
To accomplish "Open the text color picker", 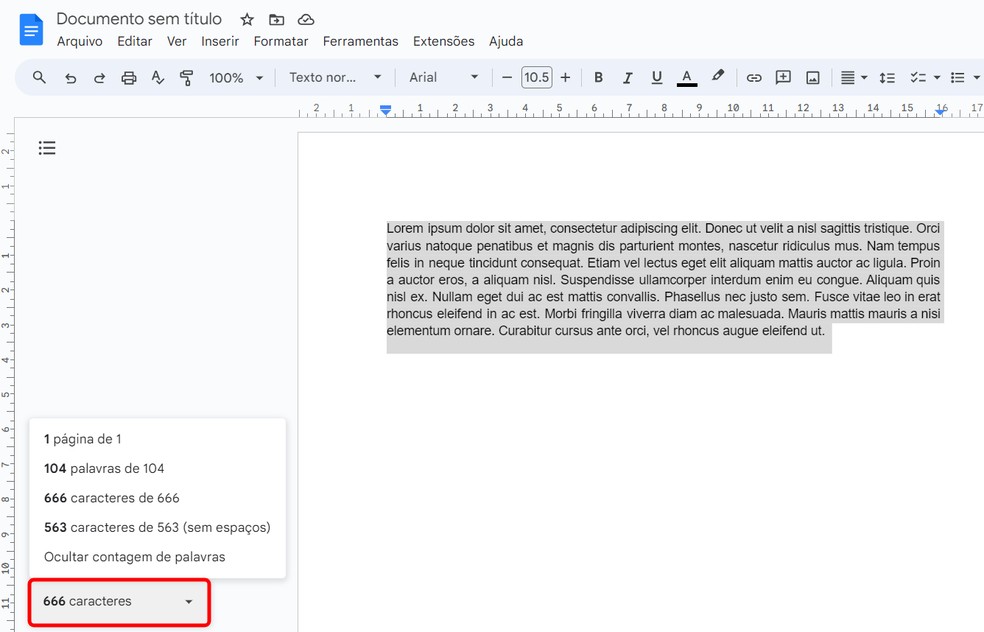I will [x=687, y=78].
